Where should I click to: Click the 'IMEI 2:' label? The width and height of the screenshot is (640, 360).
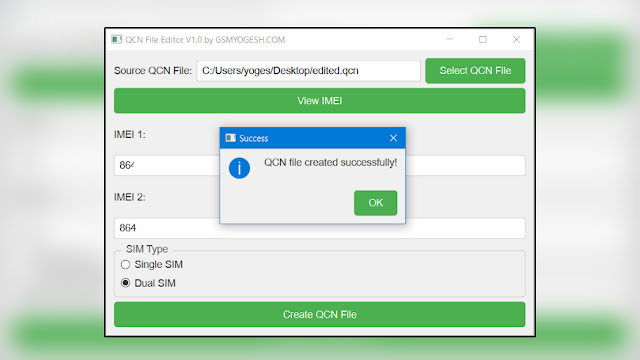tap(130, 197)
